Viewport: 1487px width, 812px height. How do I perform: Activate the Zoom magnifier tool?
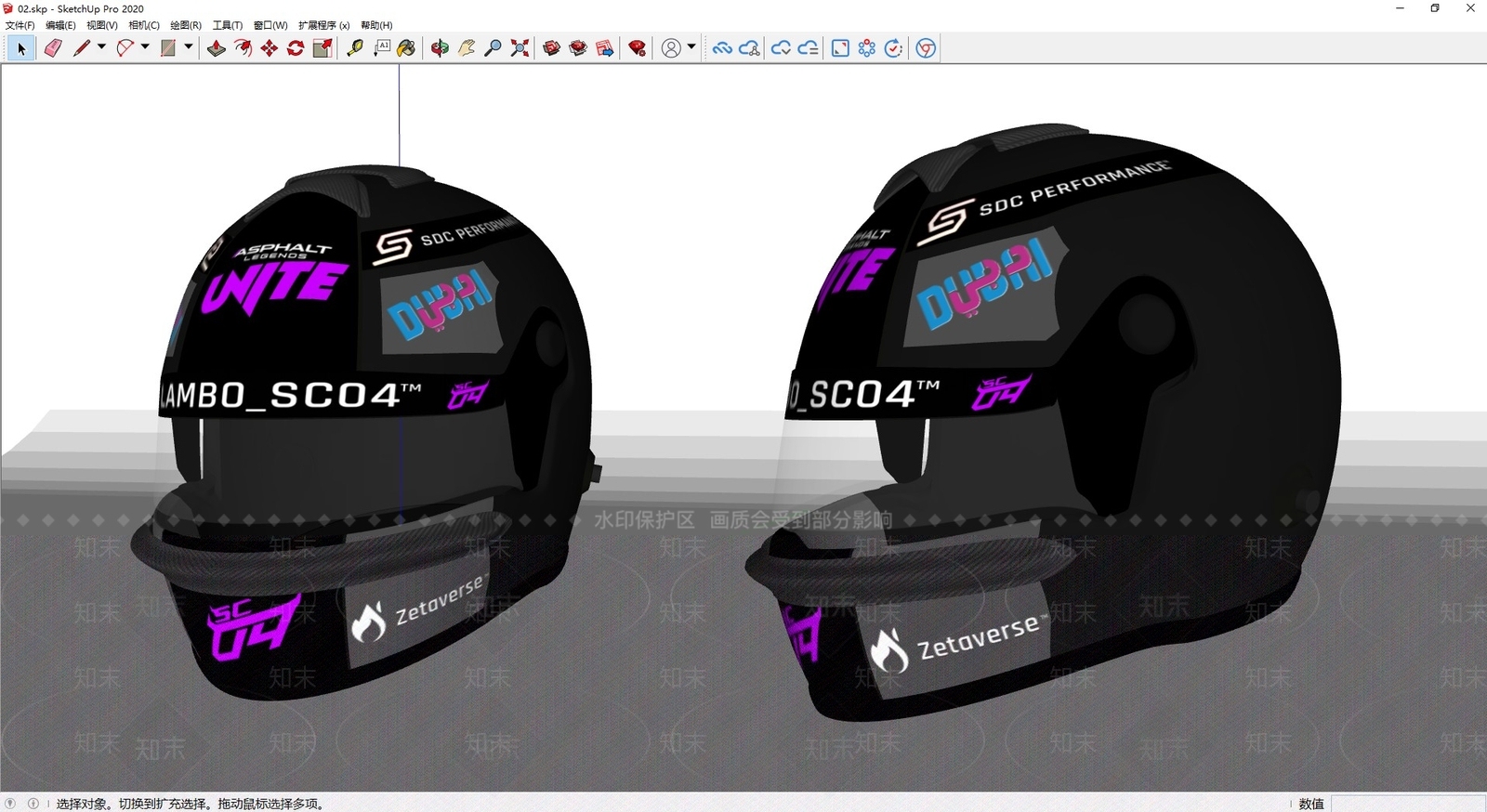pyautogui.click(x=493, y=48)
